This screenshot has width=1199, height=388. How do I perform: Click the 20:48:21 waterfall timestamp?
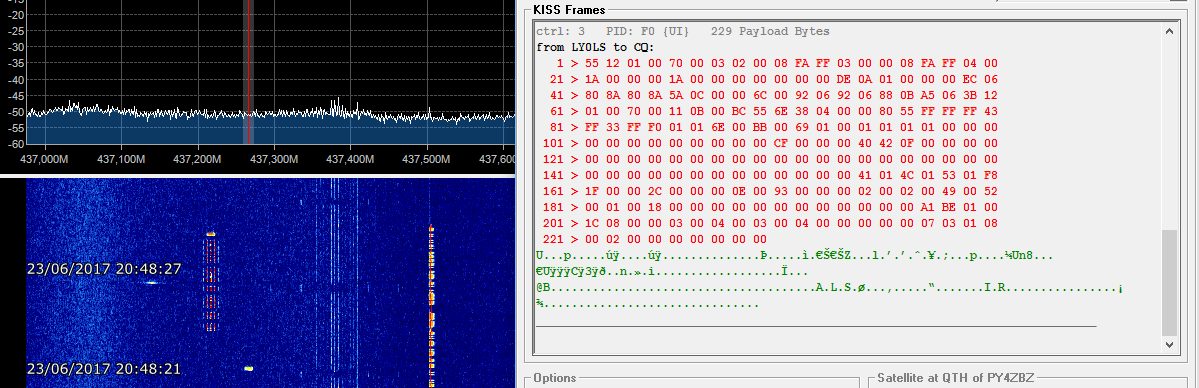click(x=104, y=369)
